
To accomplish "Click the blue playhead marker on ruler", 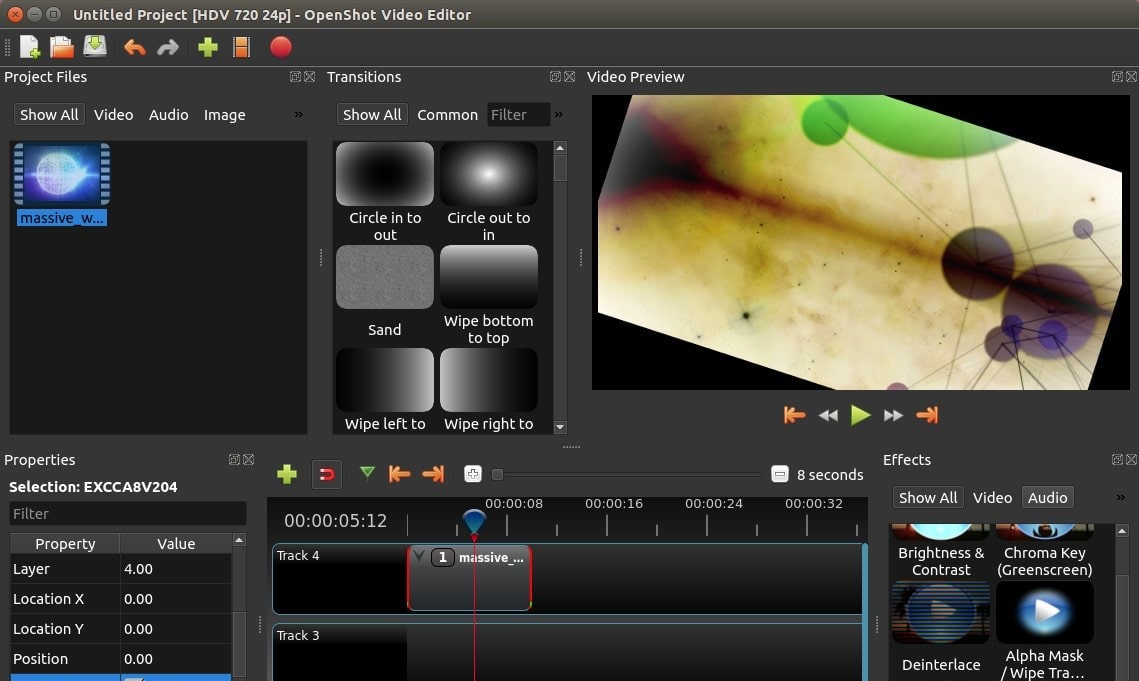I will 474,522.
